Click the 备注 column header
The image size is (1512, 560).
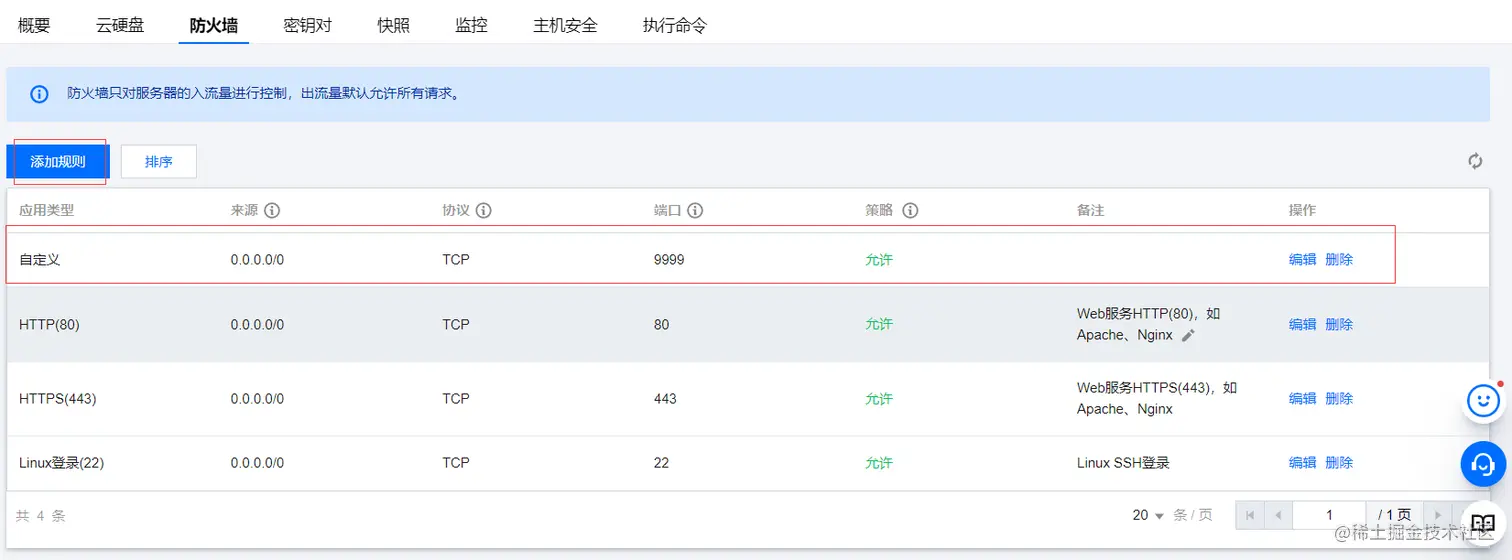coord(1090,211)
